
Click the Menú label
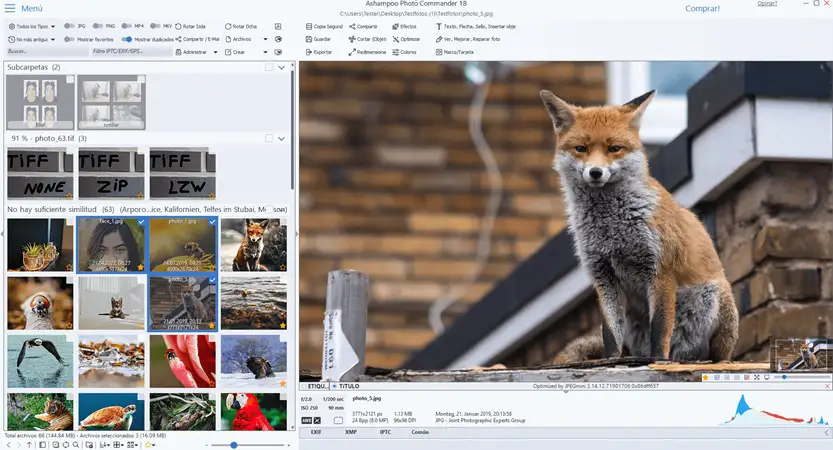tap(32, 9)
